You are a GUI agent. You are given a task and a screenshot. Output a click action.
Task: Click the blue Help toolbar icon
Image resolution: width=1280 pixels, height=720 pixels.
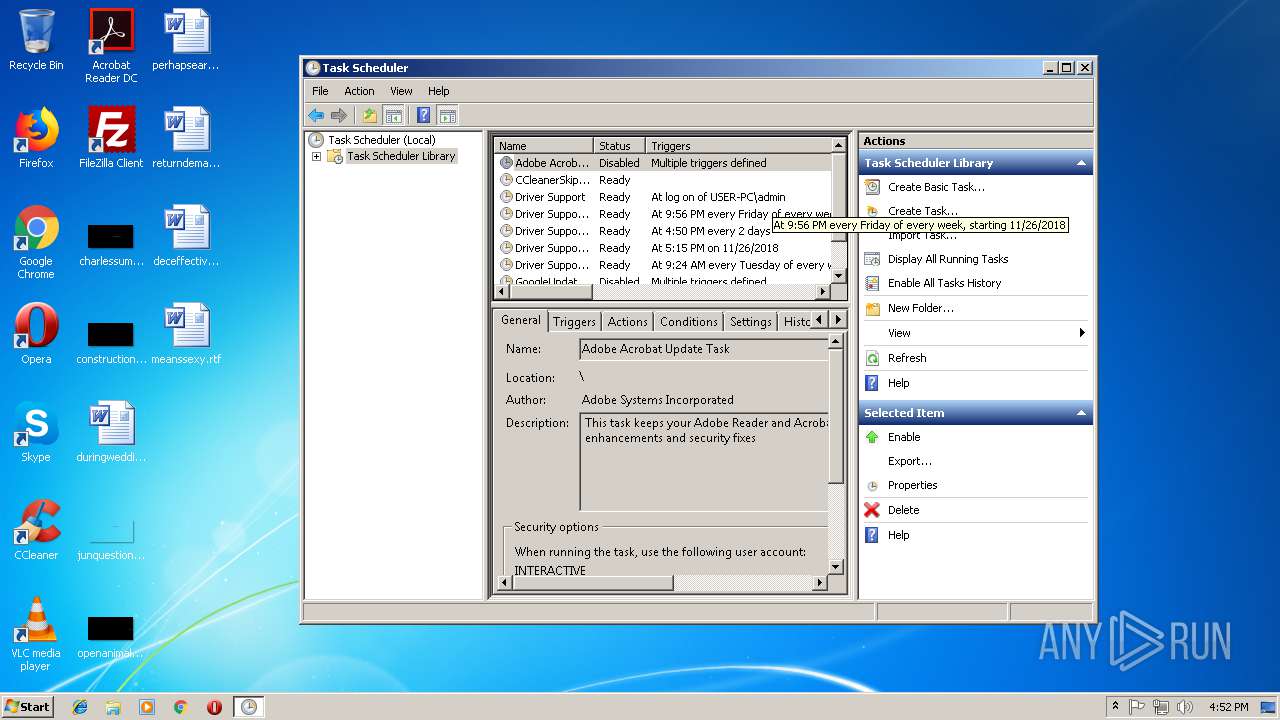pos(423,115)
